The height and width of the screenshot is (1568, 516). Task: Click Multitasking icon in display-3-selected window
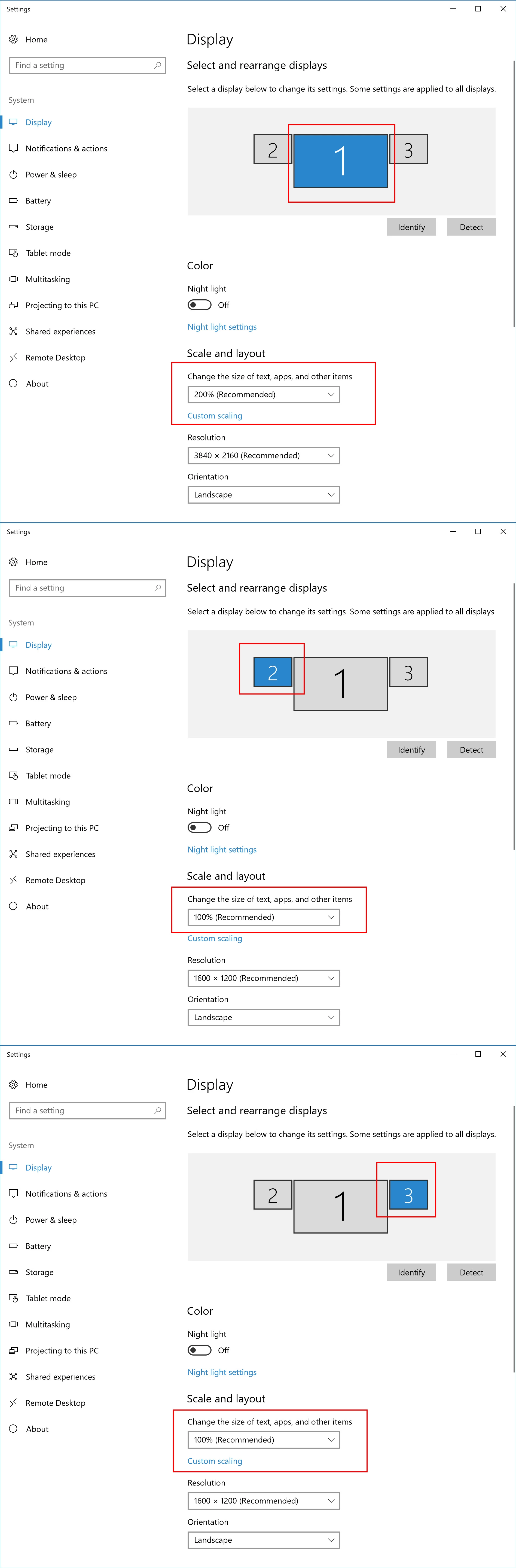click(13, 1325)
